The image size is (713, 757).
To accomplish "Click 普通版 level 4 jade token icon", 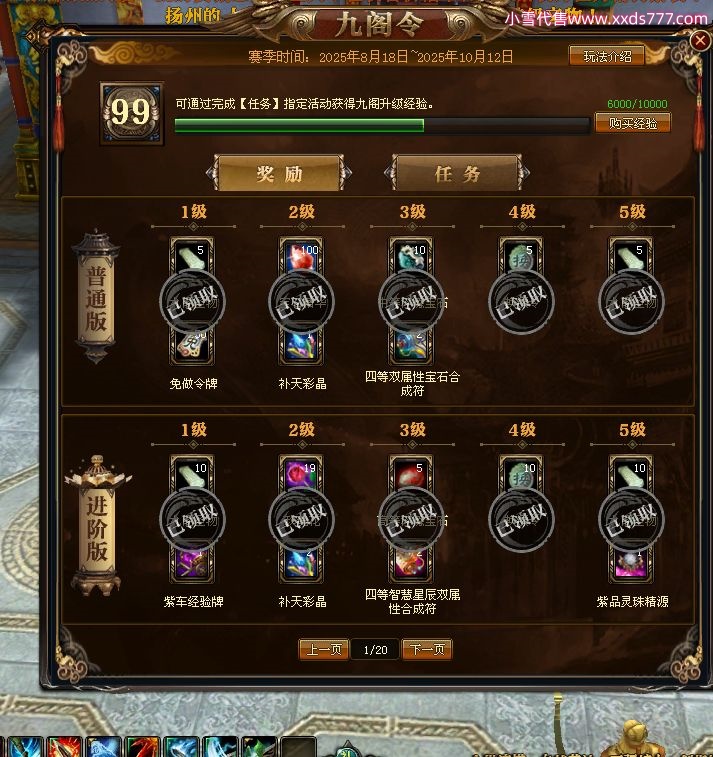I will tap(521, 256).
